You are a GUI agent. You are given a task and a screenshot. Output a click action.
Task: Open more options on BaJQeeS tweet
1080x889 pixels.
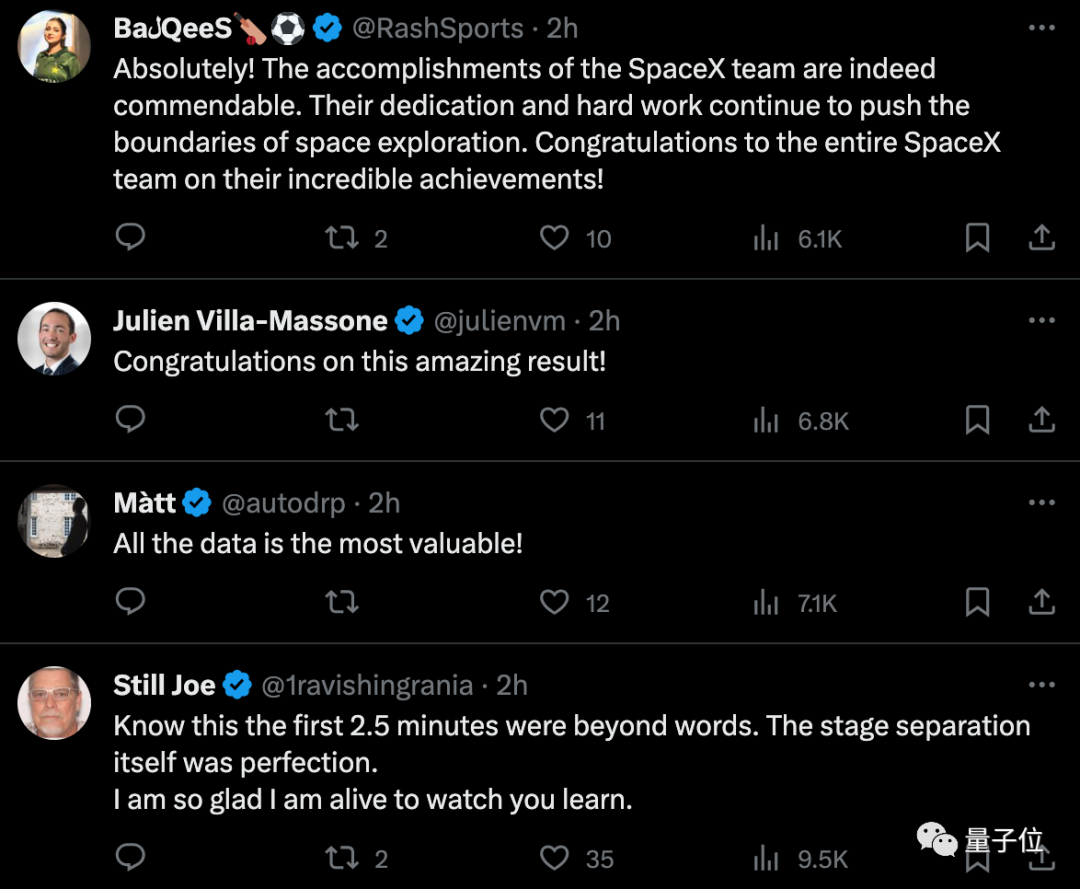1041,28
